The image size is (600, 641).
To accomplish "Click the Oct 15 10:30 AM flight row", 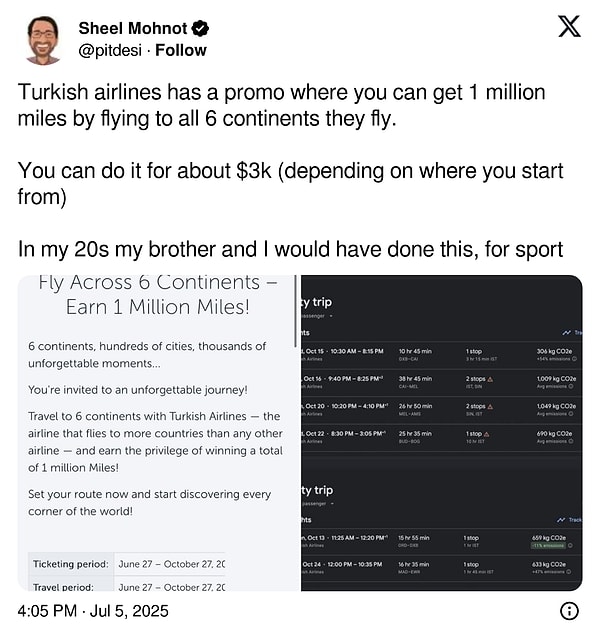I will point(441,355).
